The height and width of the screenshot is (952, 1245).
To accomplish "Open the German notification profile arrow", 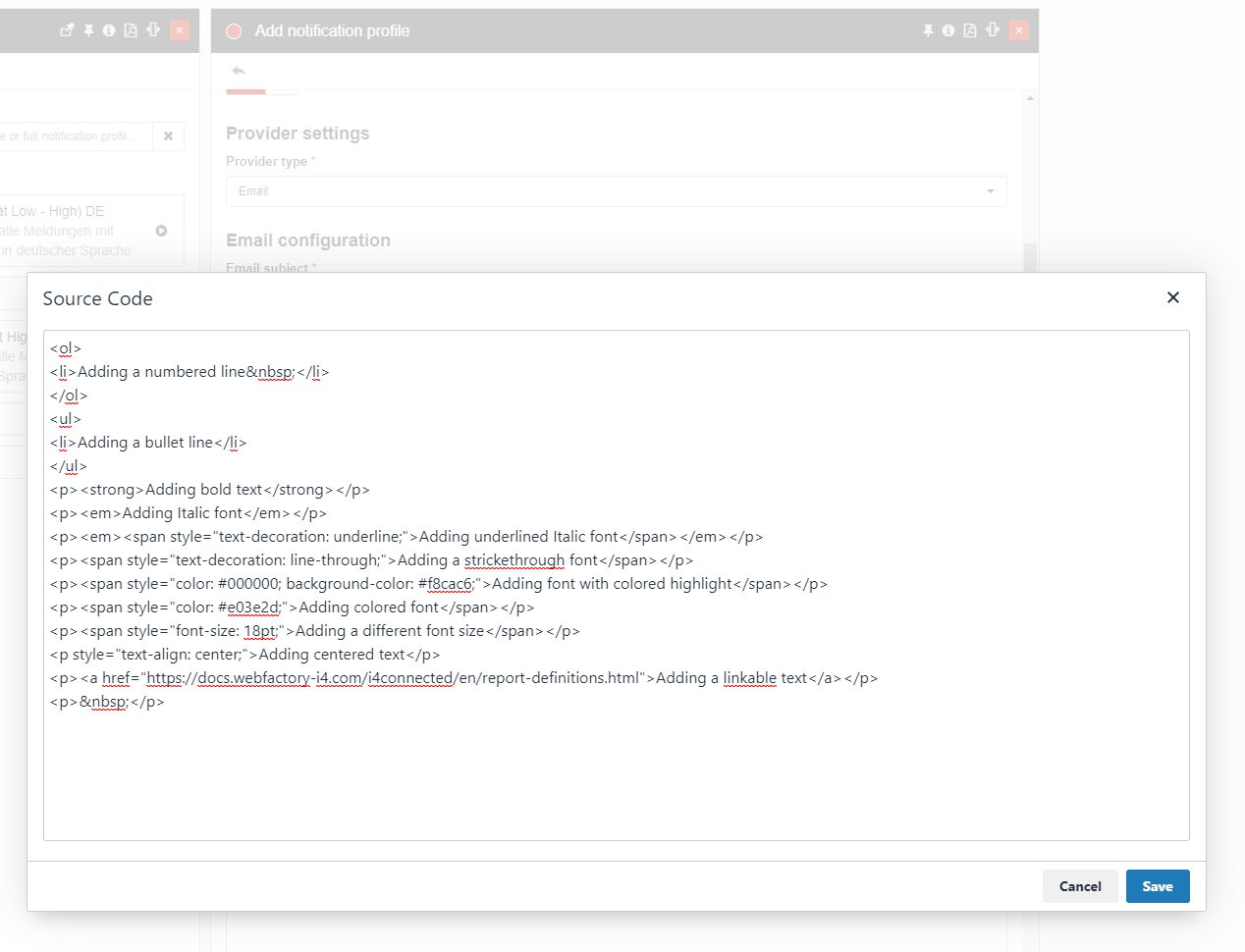I will pos(161,231).
